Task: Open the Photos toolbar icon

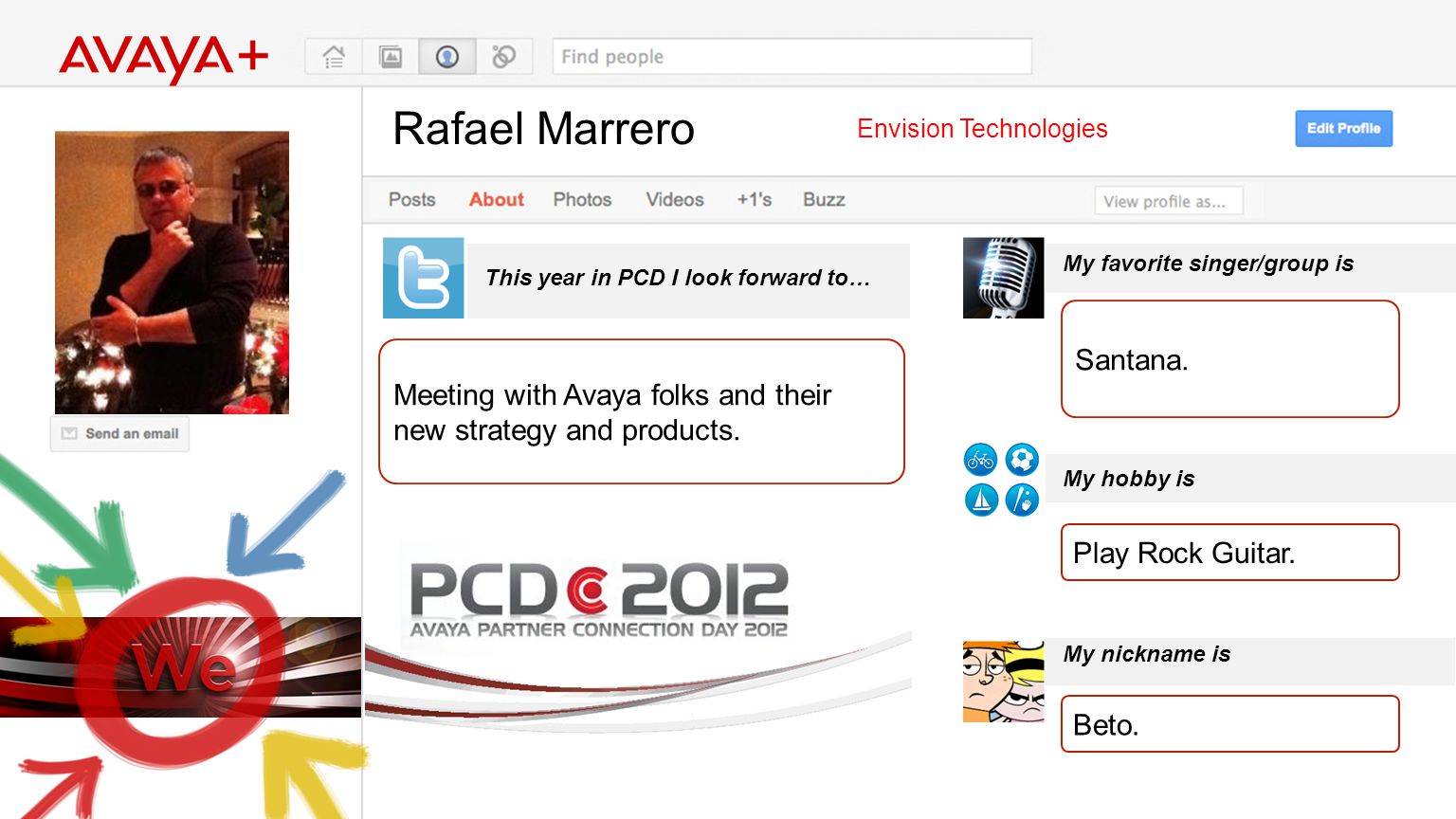Action: (x=391, y=57)
